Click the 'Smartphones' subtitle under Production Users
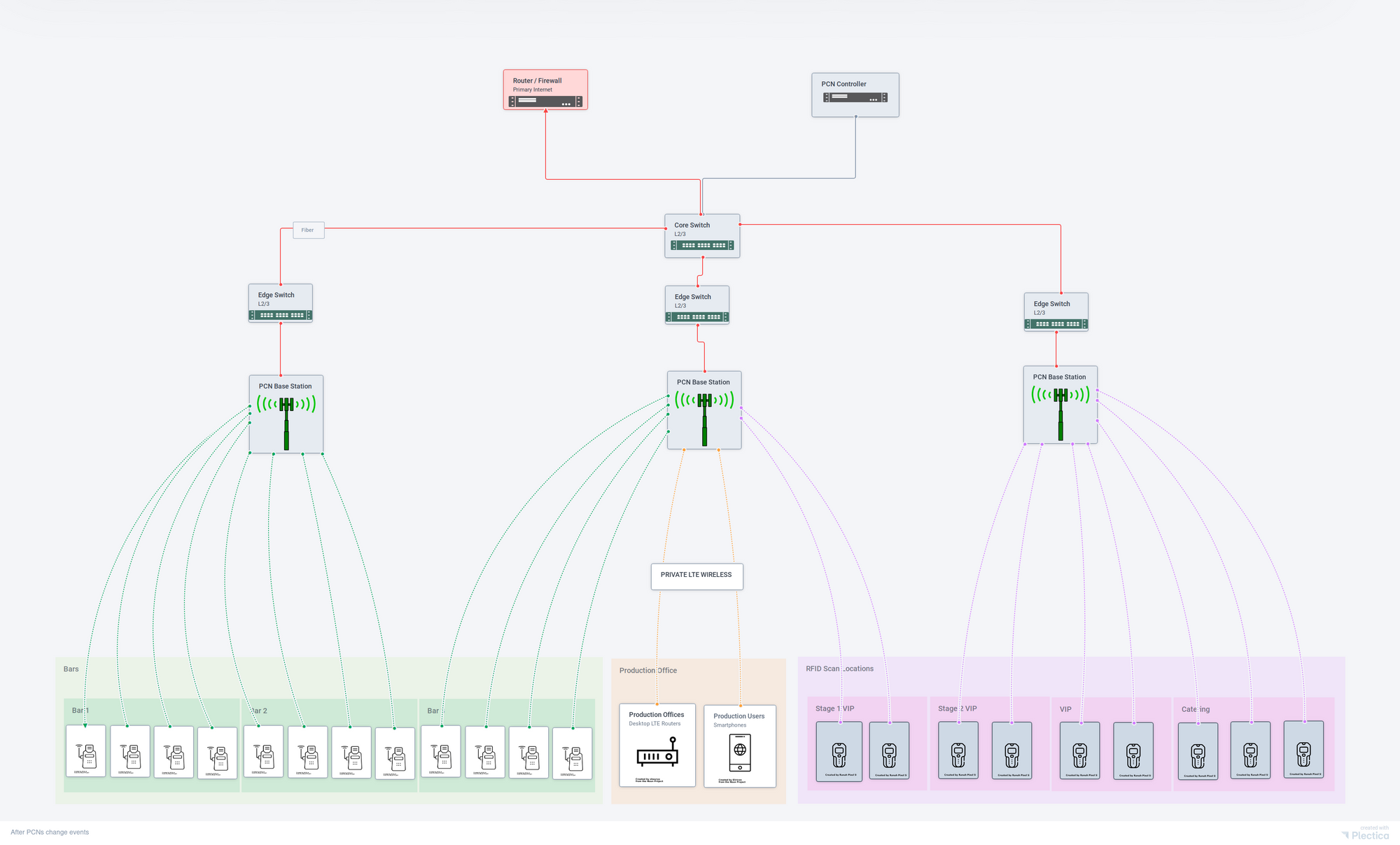The image size is (1400, 845). (730, 725)
